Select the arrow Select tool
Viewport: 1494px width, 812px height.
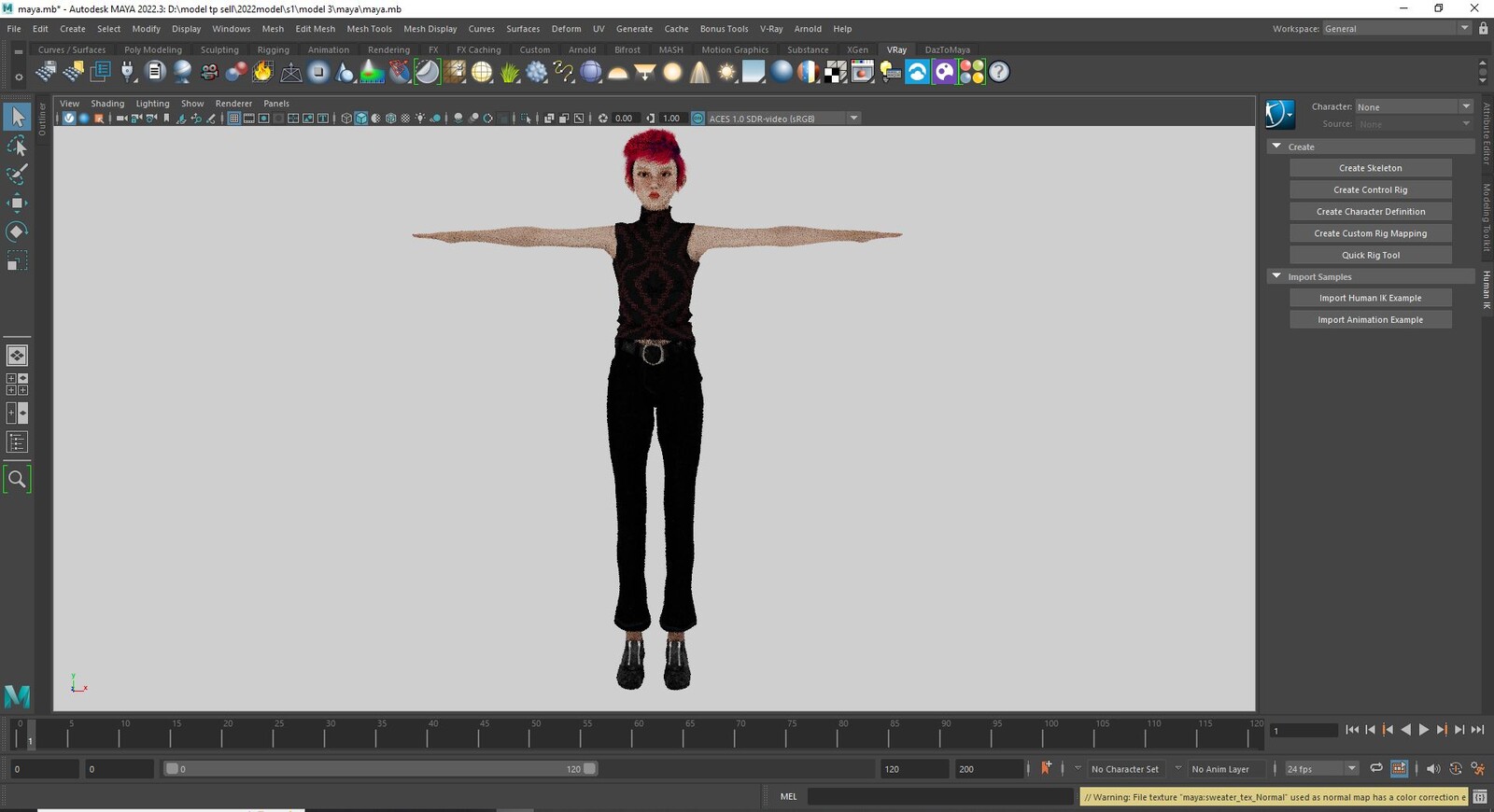click(x=17, y=117)
